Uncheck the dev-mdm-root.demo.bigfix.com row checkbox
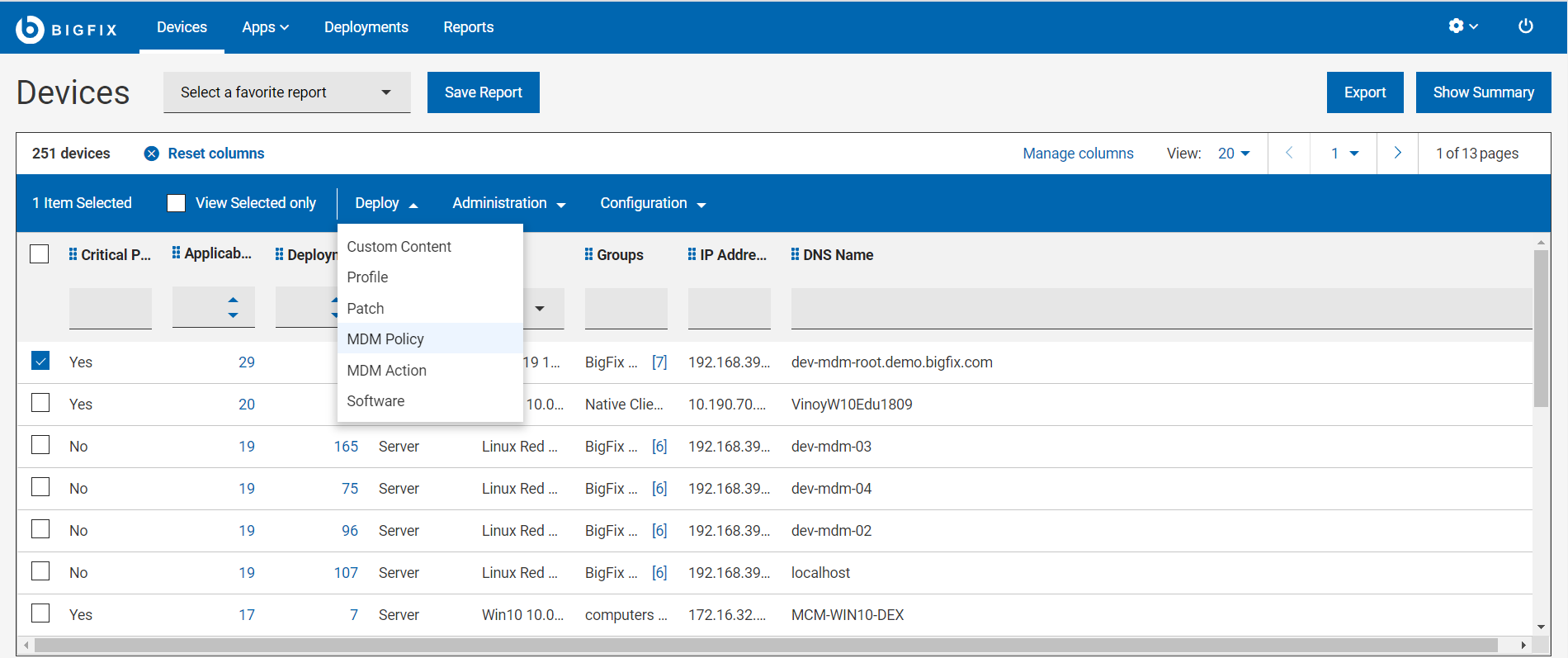 pos(40,362)
